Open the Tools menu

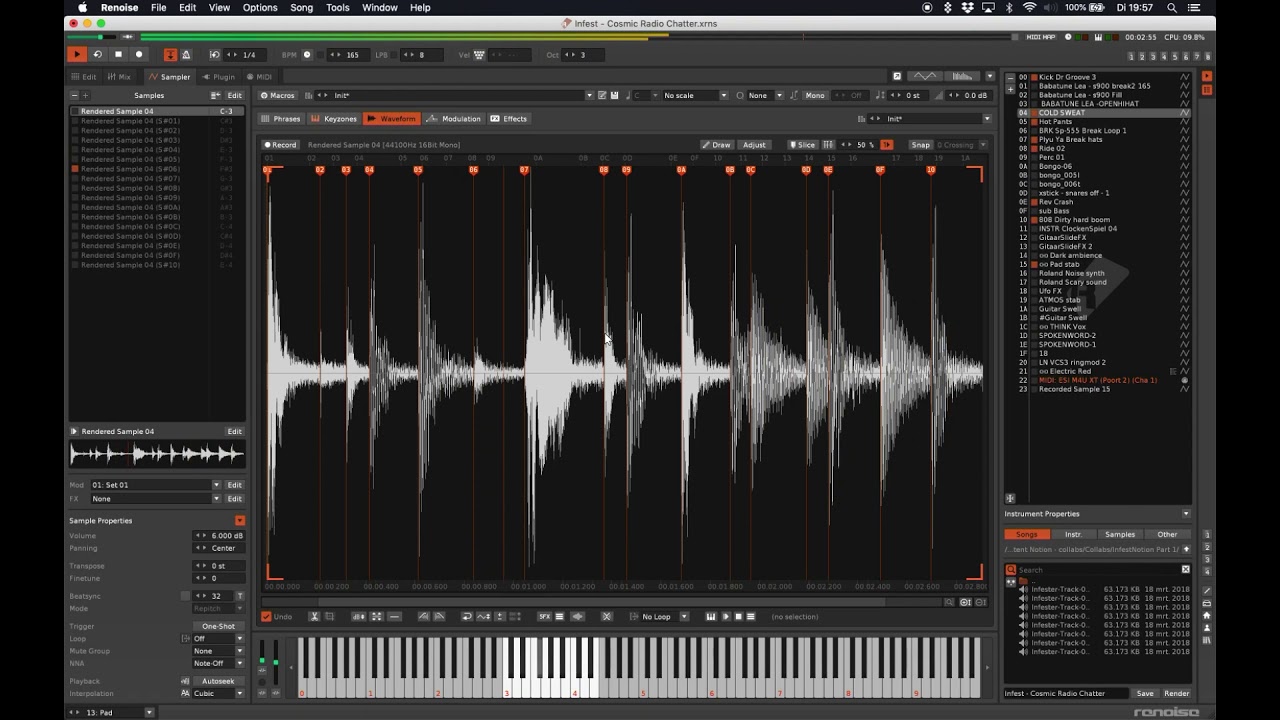tap(338, 7)
